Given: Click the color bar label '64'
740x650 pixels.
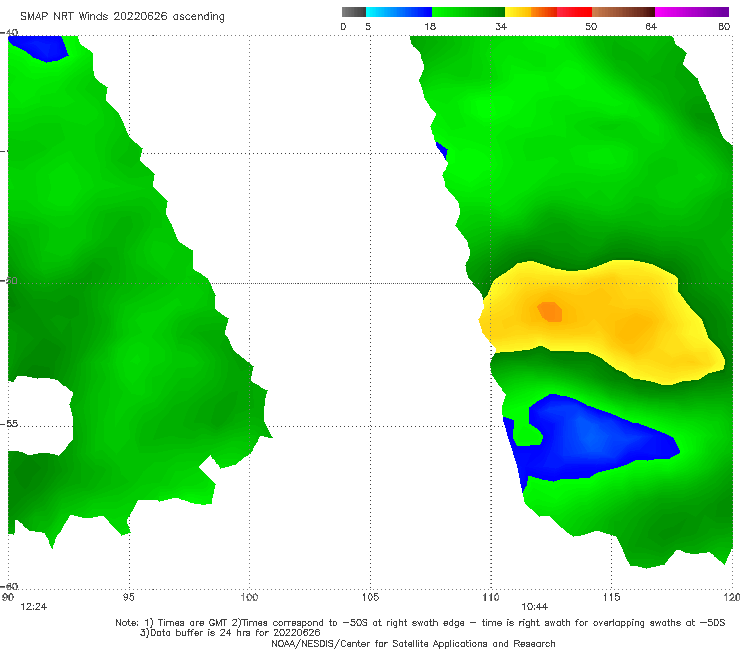Looking at the screenshot, I should tap(651, 27).
